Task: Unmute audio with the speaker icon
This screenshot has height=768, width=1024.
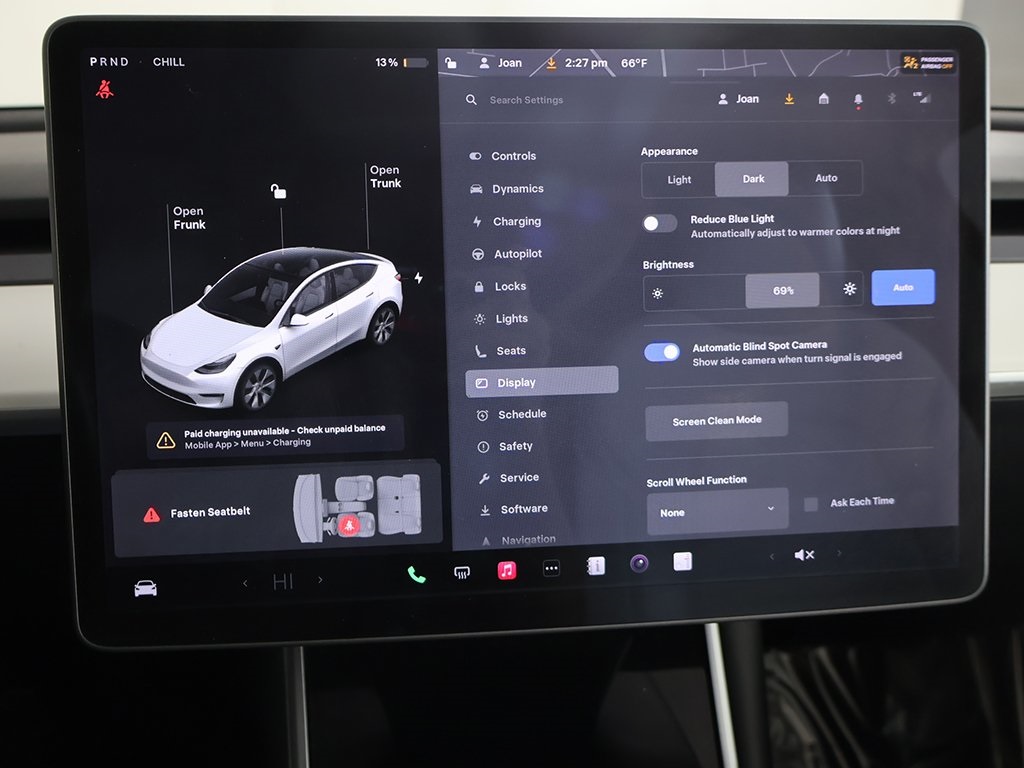Action: pos(804,554)
